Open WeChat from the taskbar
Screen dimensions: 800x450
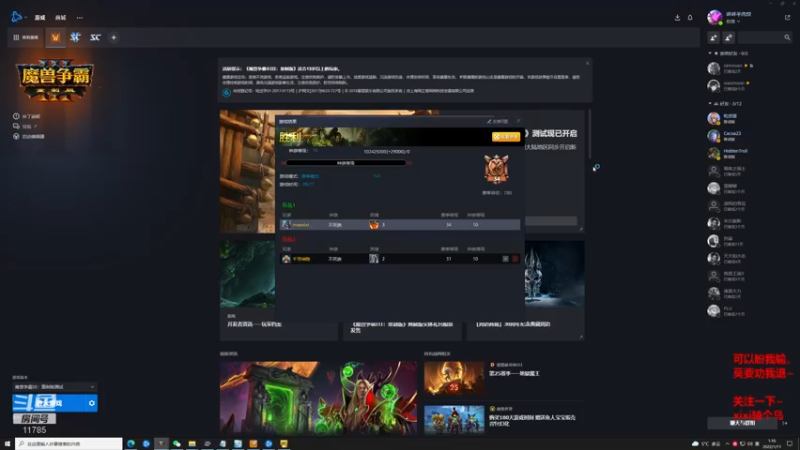(x=177, y=444)
